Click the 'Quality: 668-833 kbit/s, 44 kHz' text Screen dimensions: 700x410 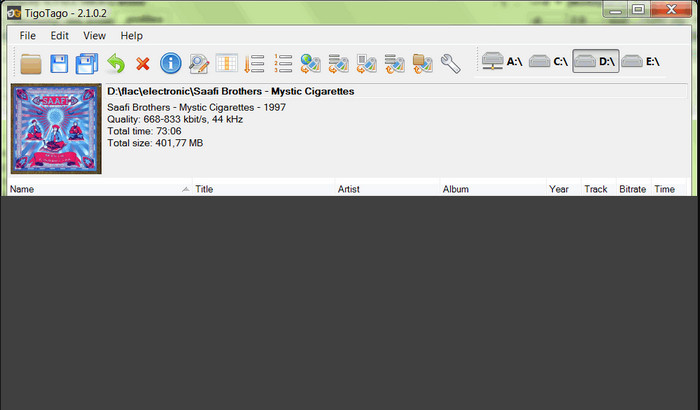click(175, 120)
